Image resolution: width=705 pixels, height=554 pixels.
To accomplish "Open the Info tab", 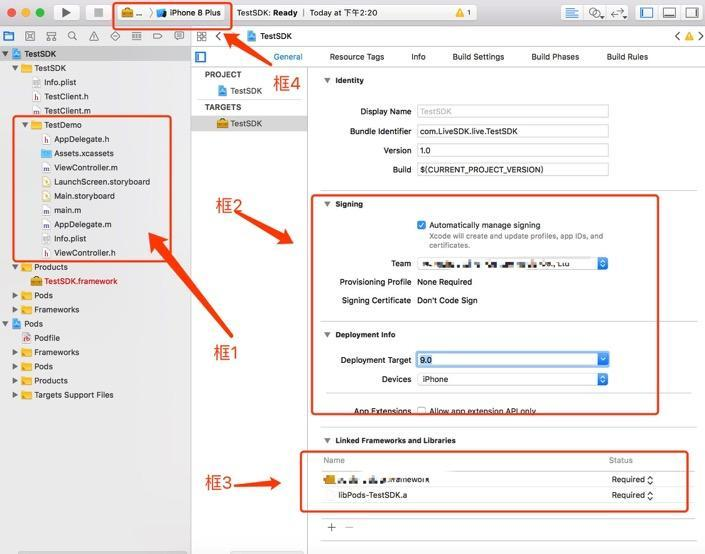I will (x=418, y=57).
